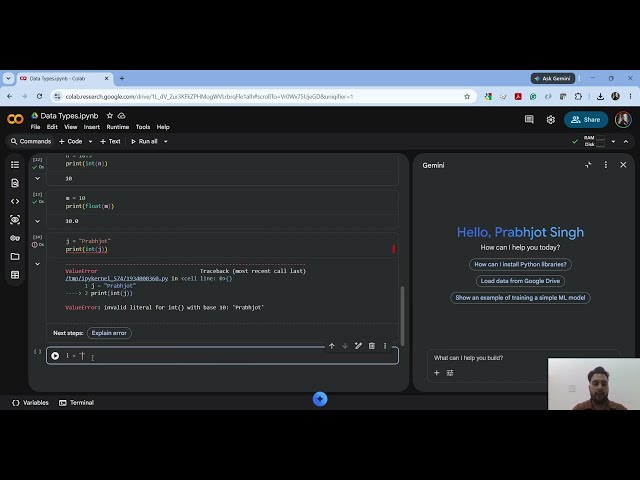Open the variable inspector eye icon in sidebar
Viewport: 640px width, 480px height.
(x=15, y=220)
